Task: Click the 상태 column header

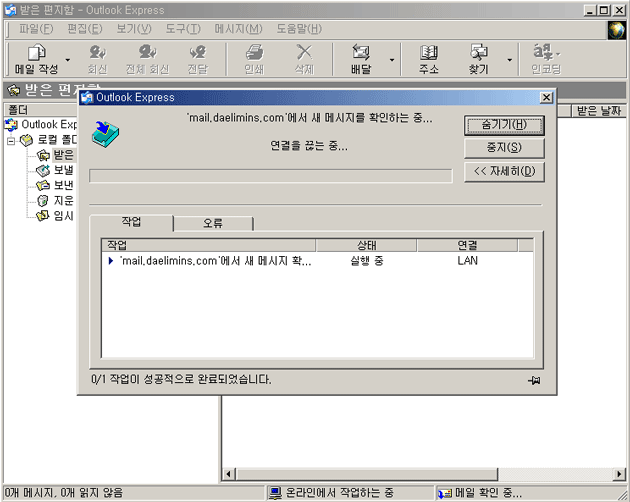Action: tap(366, 245)
